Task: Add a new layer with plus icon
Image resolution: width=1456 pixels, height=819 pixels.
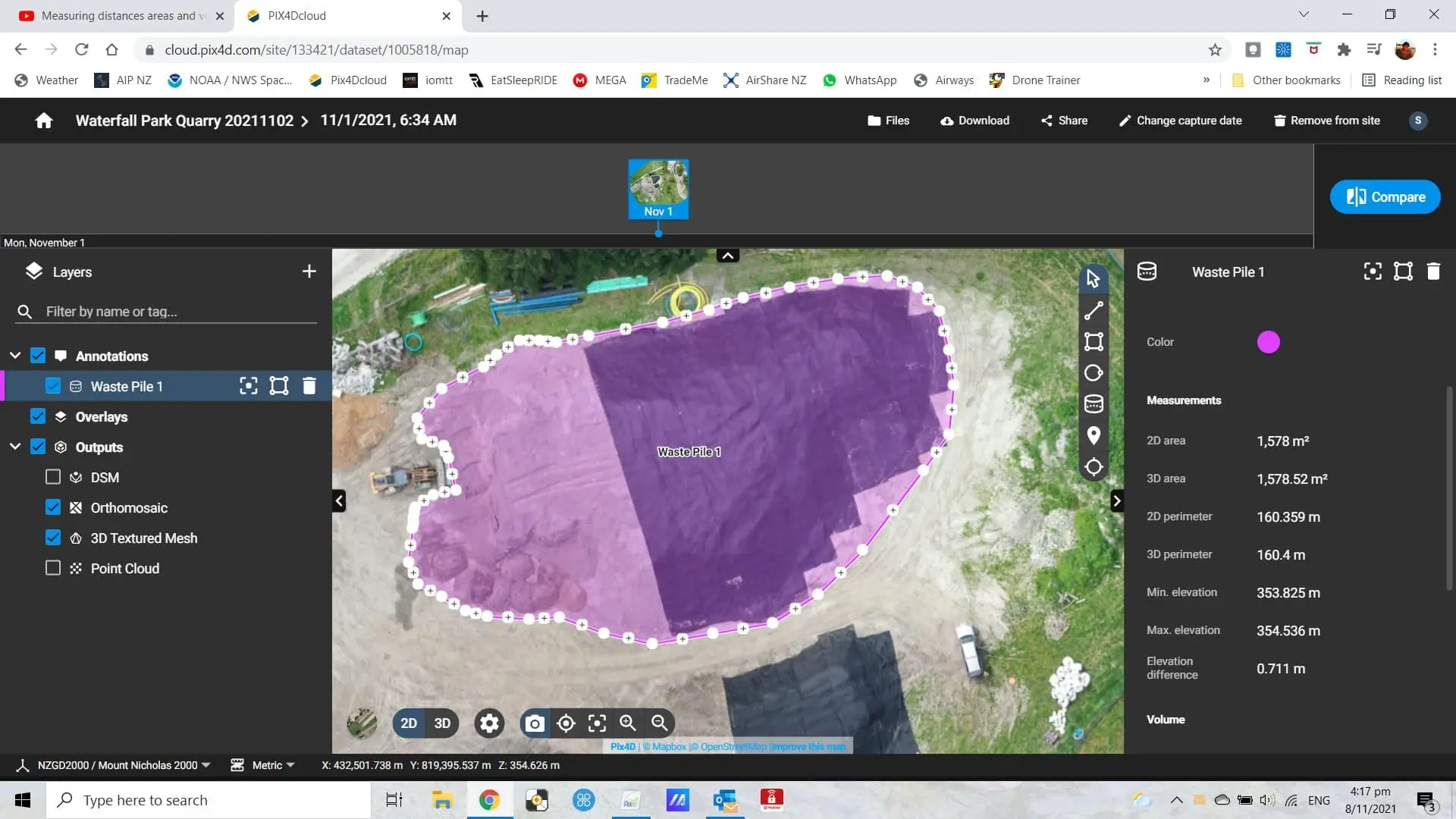Action: tap(309, 271)
